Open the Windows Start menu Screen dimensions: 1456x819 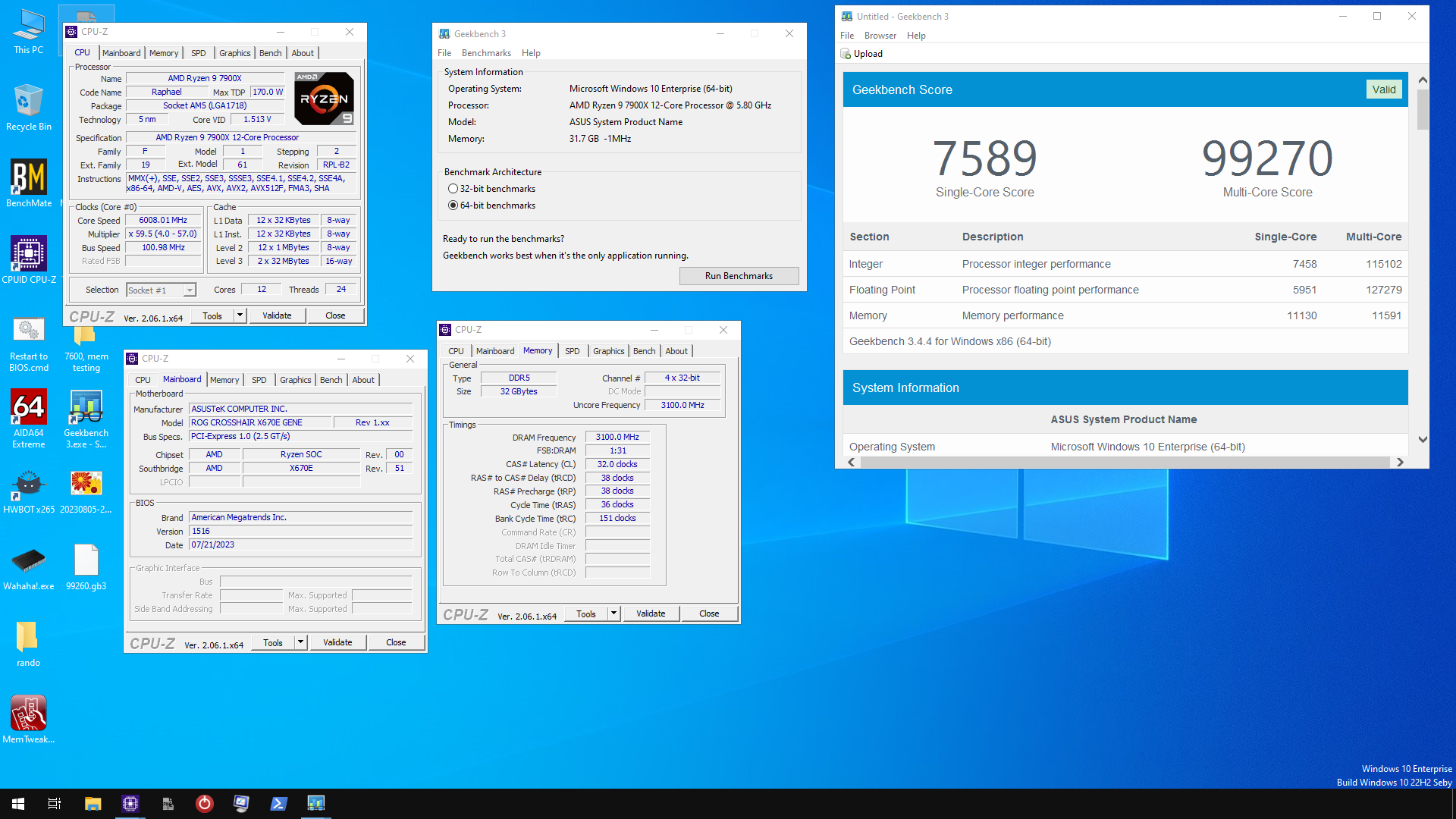coord(18,804)
